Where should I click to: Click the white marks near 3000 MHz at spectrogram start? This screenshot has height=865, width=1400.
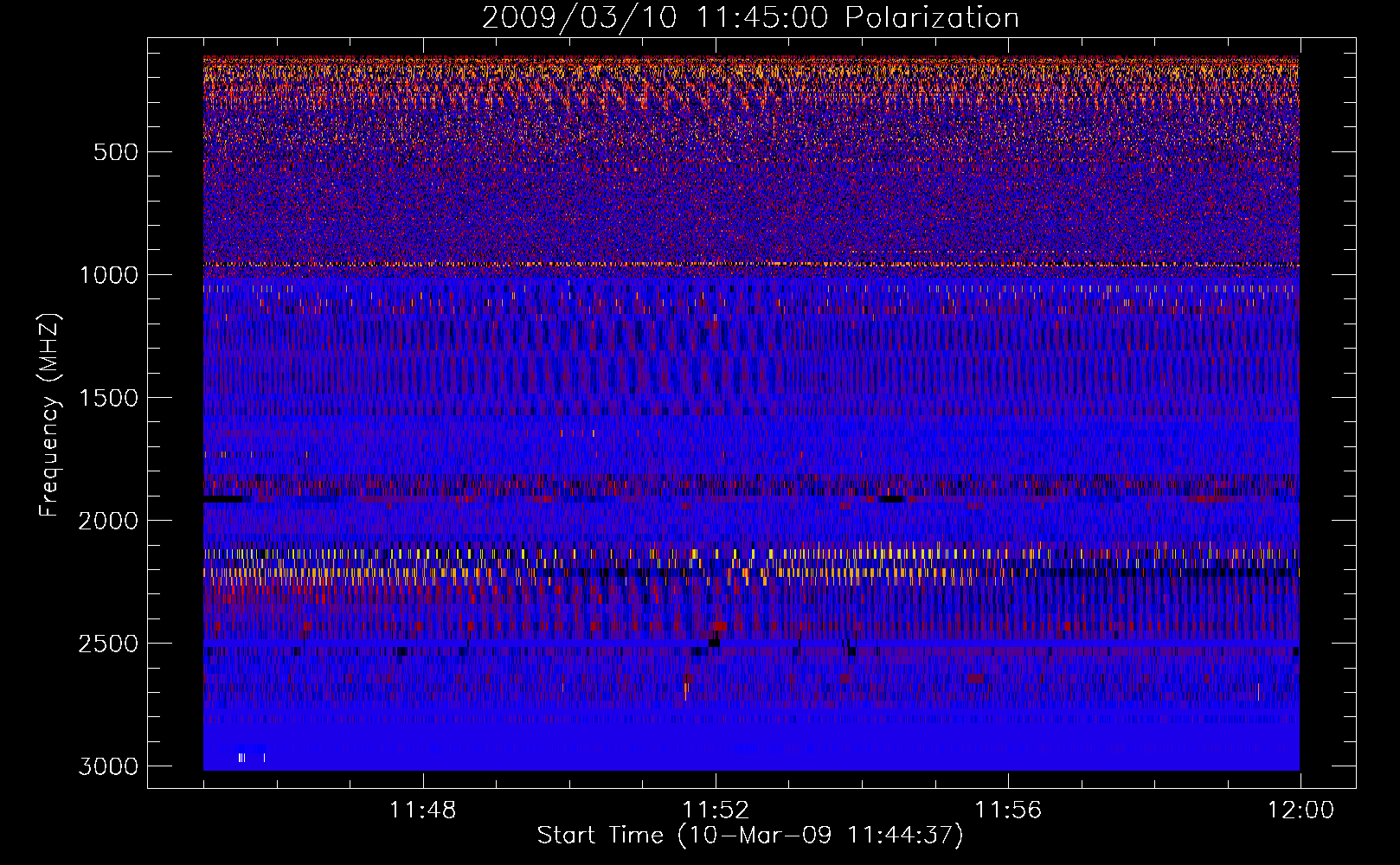click(x=251, y=758)
